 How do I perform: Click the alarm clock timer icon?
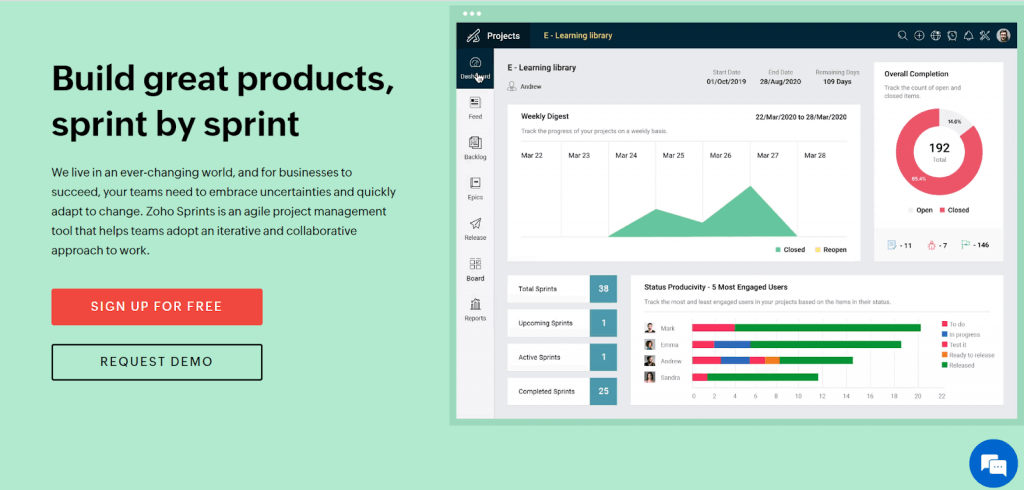pos(952,35)
